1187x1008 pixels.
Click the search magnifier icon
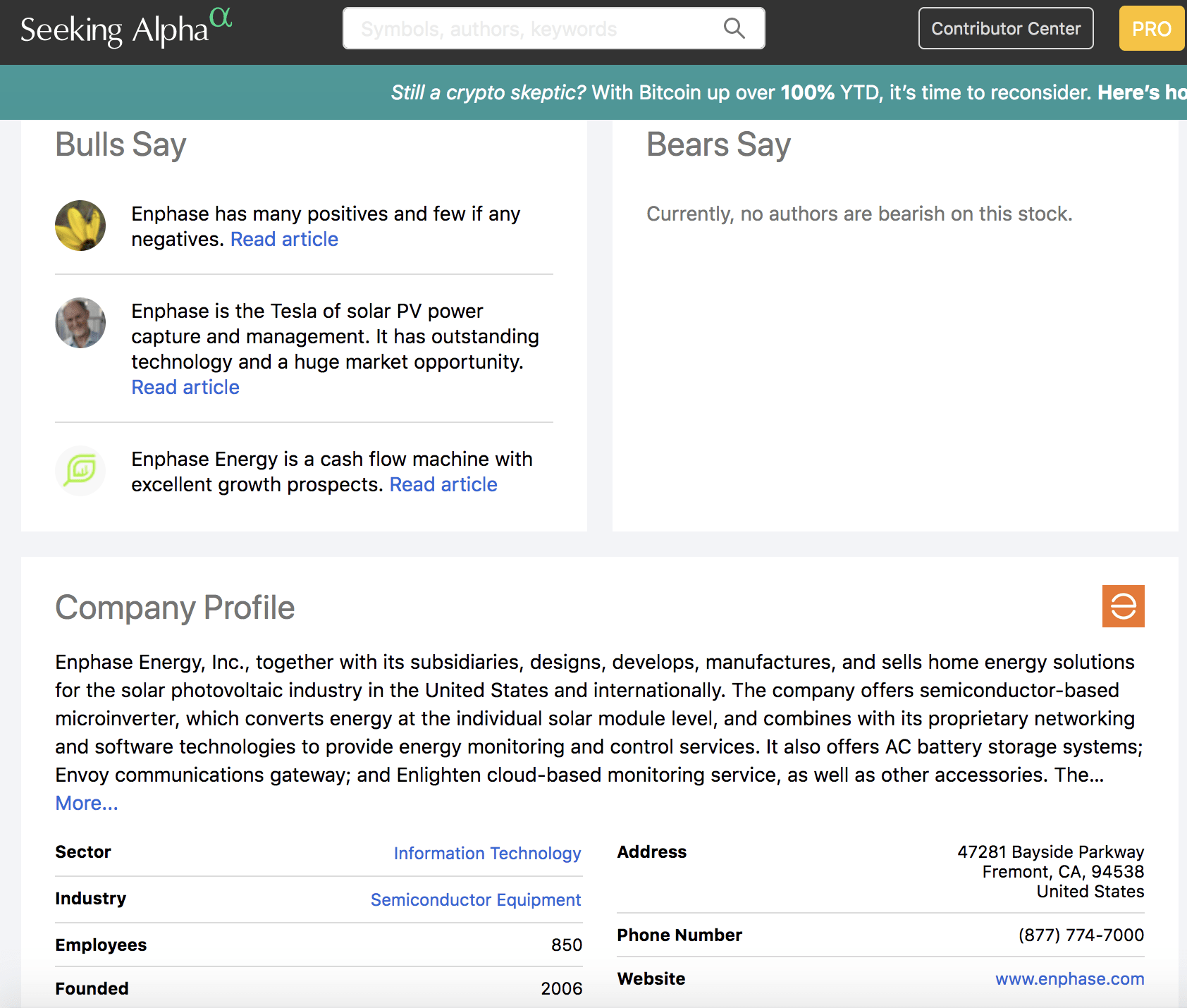(x=734, y=28)
